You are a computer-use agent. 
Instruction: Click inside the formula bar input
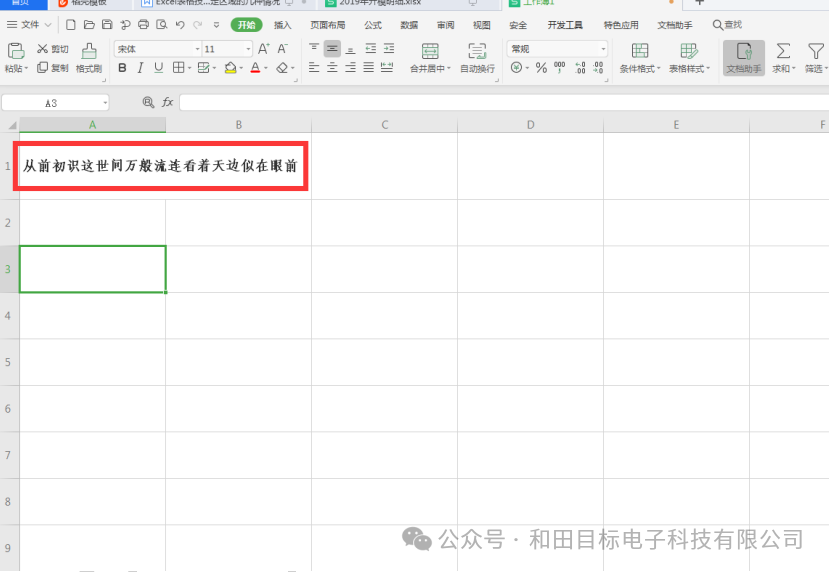click(x=504, y=102)
